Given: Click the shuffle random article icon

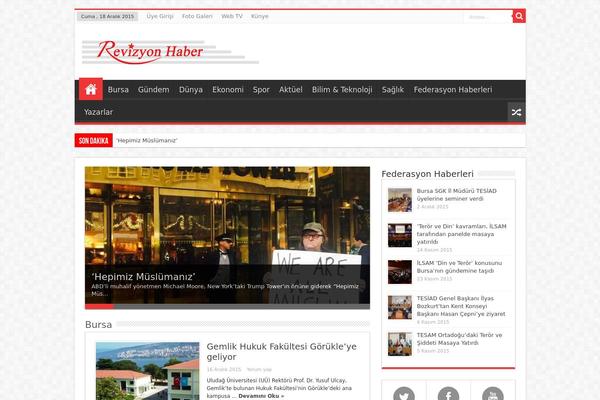Looking at the screenshot, I should (516, 112).
